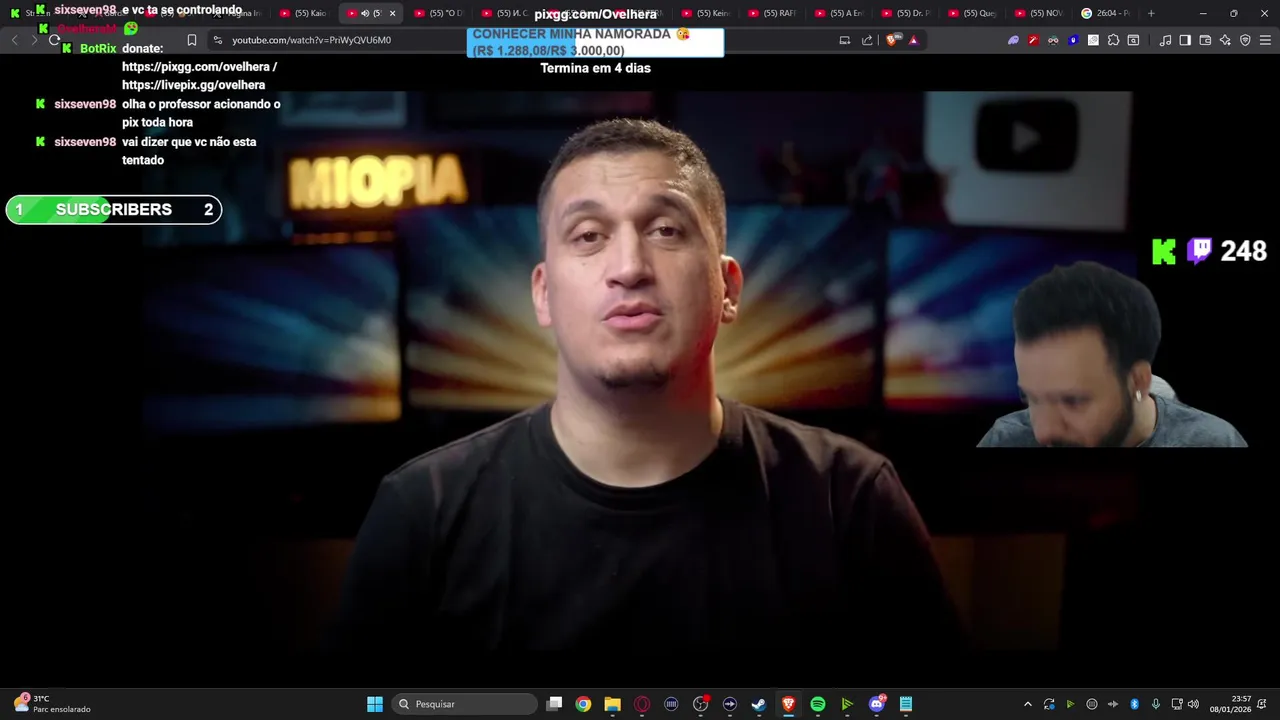Click the SUBSCRIBERS goal bar overlay
Screen dimensions: 1280x720
coord(114,209)
